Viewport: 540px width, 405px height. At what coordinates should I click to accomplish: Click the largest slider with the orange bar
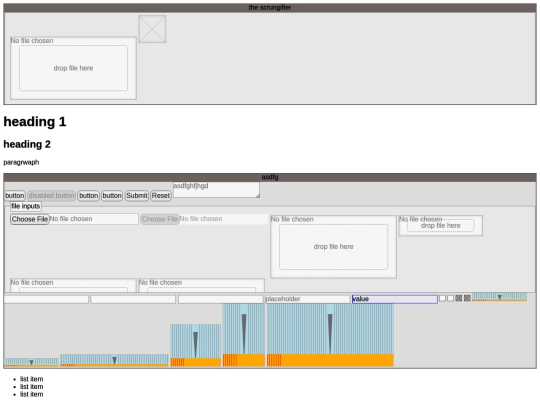(330, 335)
